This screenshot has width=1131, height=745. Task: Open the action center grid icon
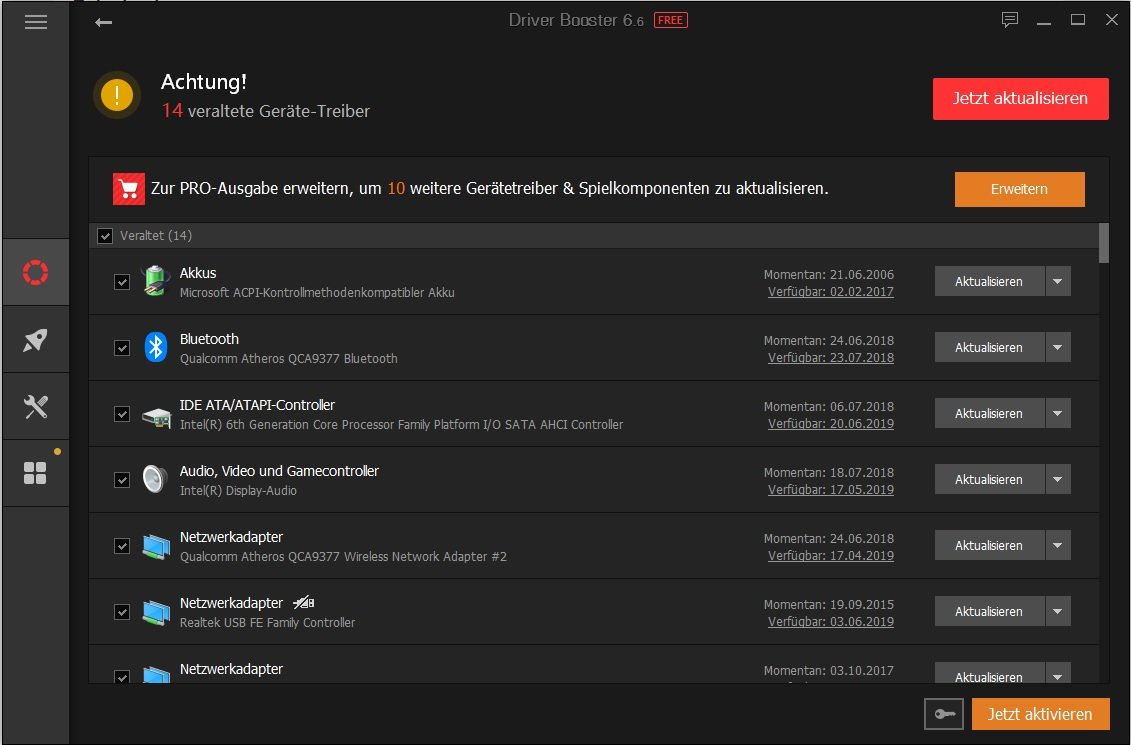pyautogui.click(x=36, y=473)
